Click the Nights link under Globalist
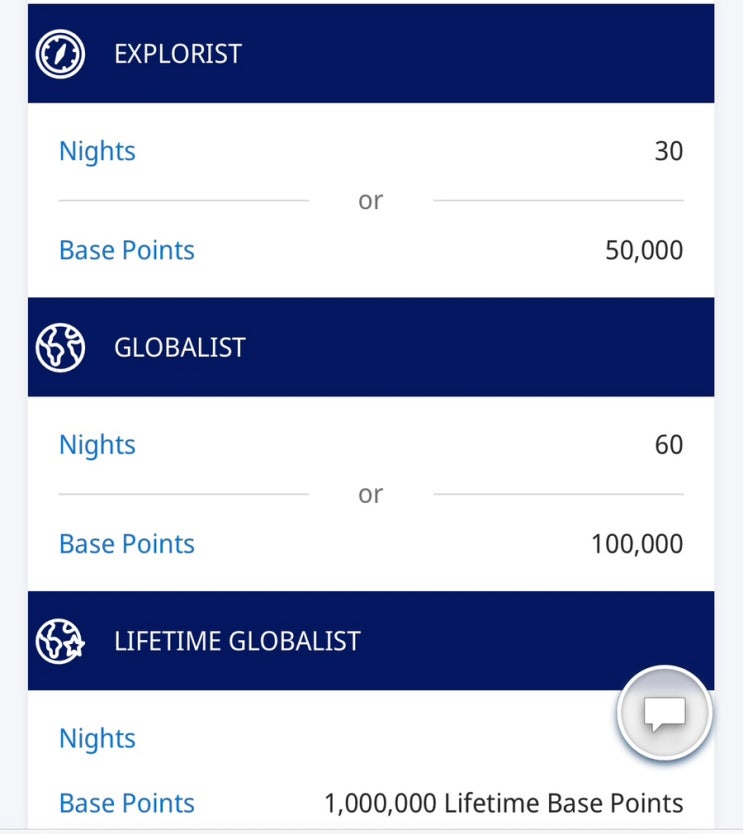Screen dimensions: 743x834 pos(97,445)
